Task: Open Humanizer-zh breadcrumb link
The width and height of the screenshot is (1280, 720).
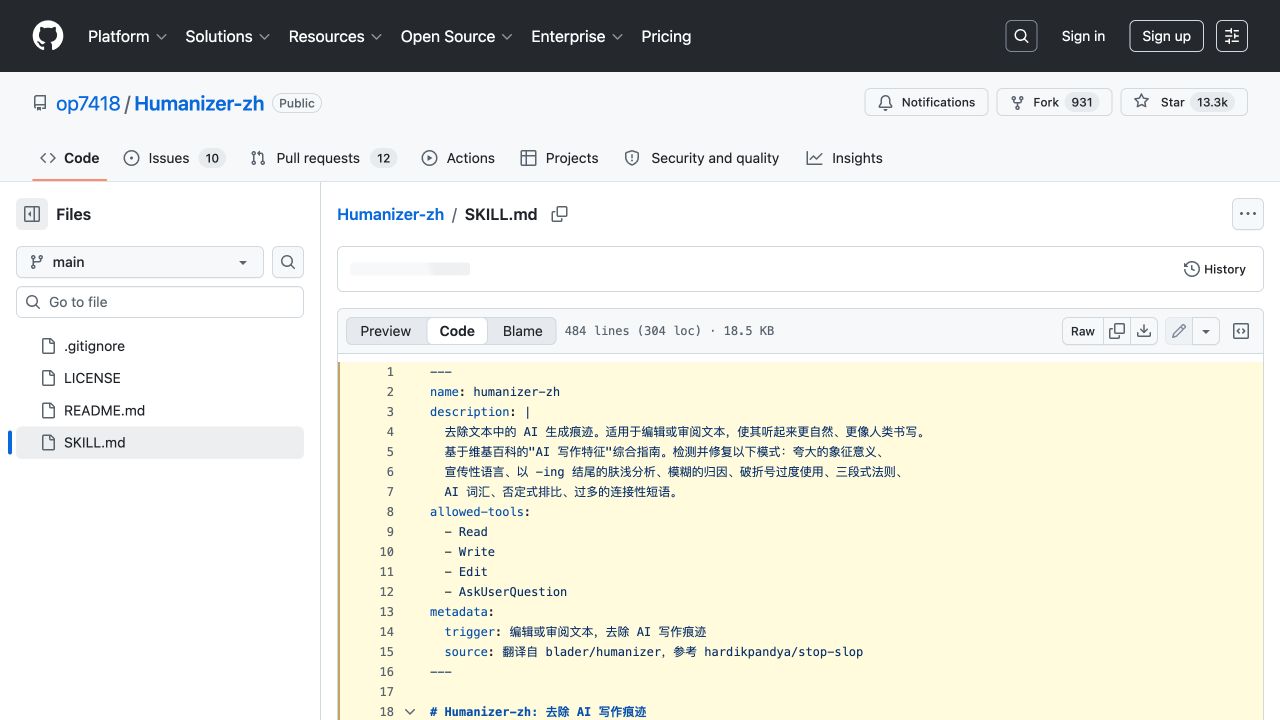Action: [x=391, y=214]
